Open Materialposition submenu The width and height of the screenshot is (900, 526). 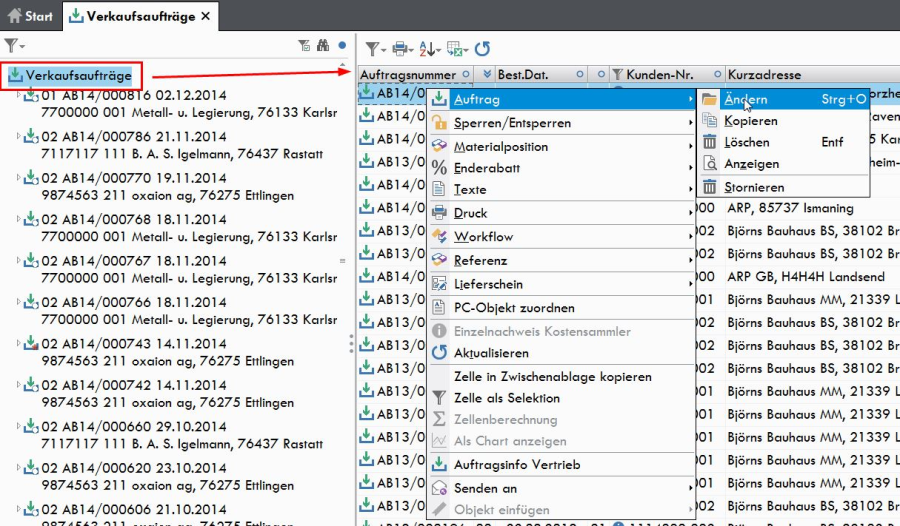(562, 146)
